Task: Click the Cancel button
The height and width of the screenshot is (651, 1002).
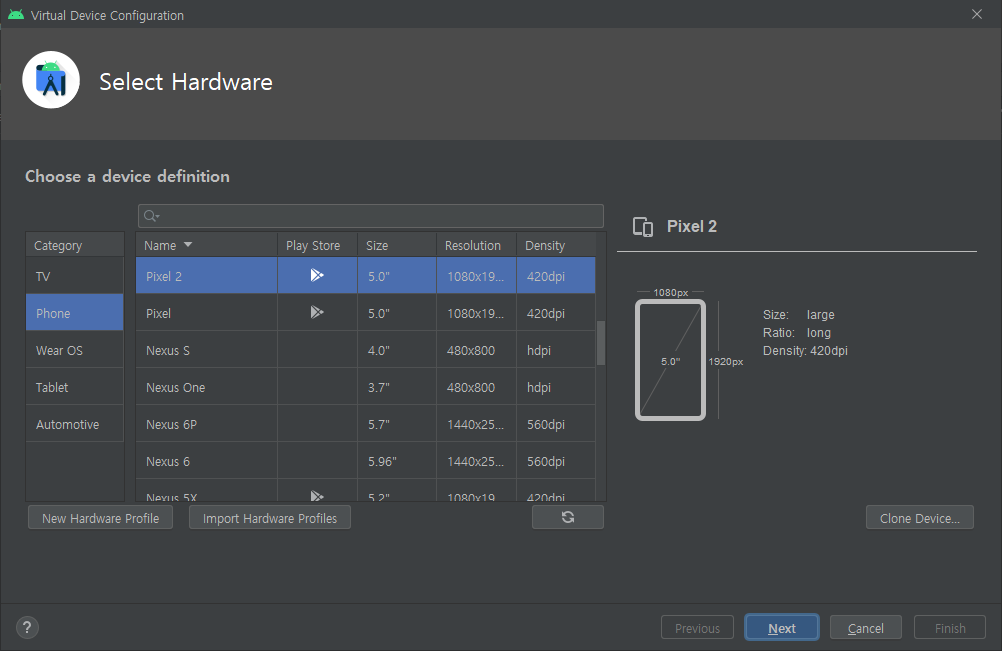Action: click(865, 628)
